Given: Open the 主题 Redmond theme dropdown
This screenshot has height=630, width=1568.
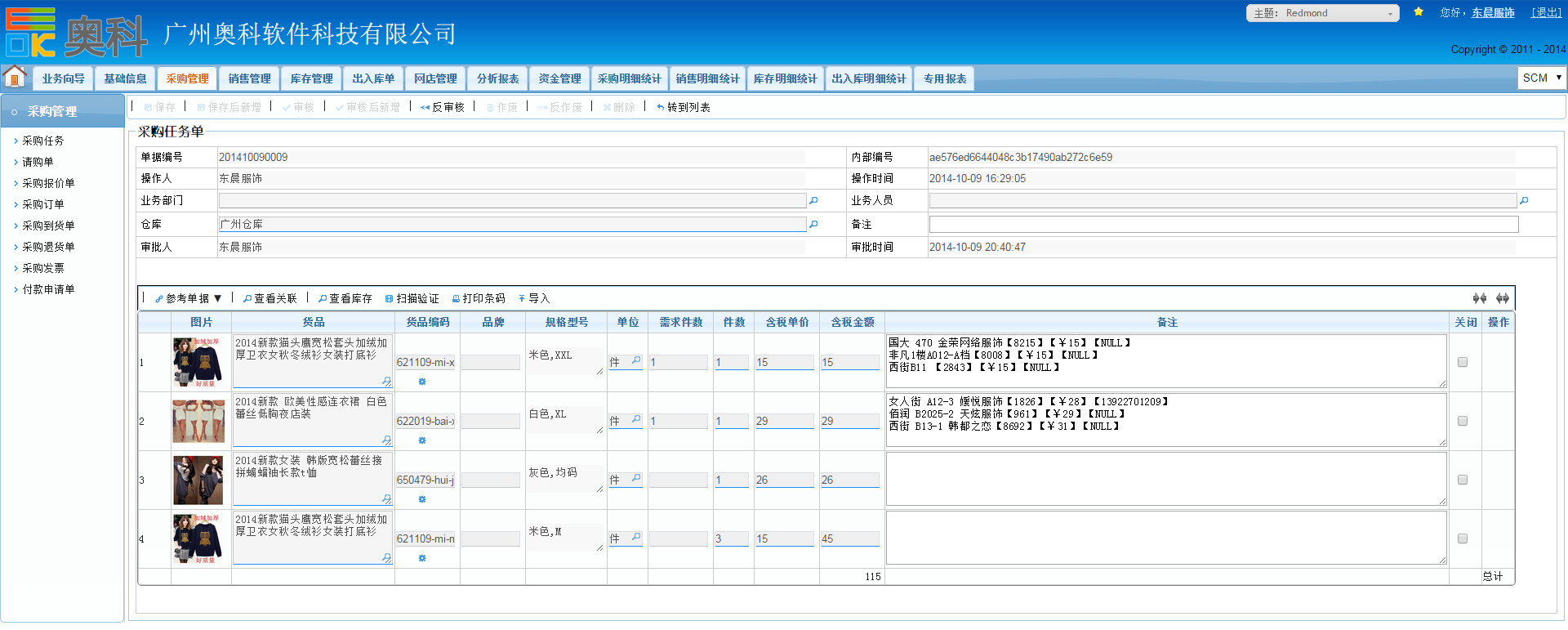Looking at the screenshot, I should point(1323,13).
